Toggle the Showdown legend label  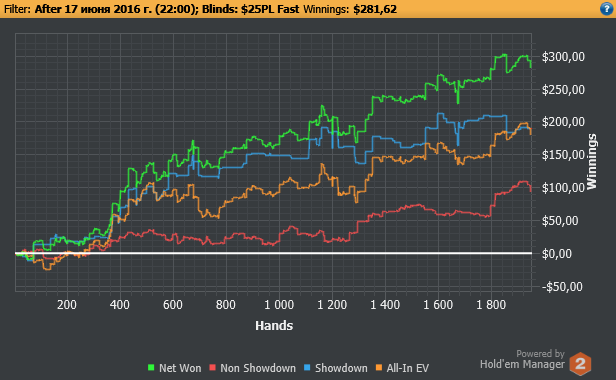(341, 368)
